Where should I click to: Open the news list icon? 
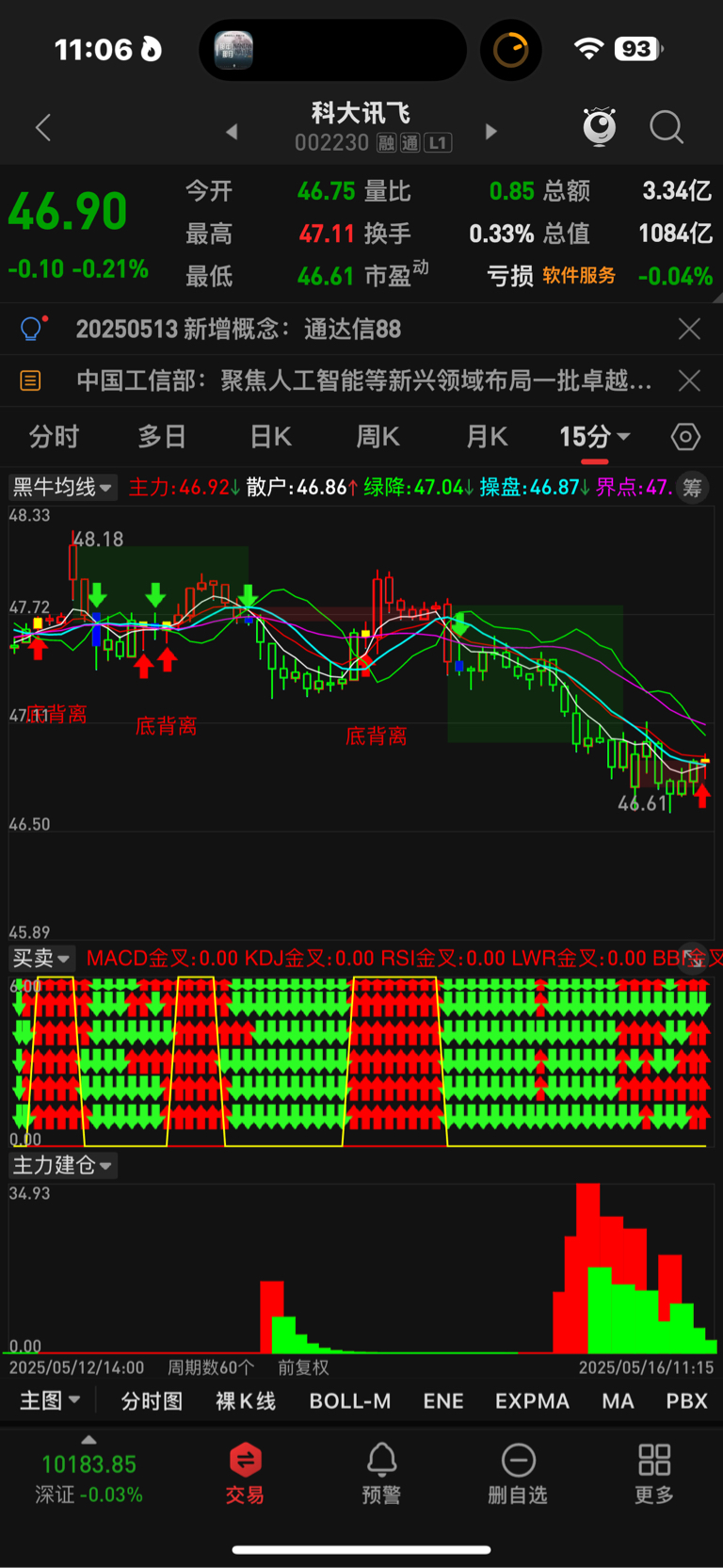tap(30, 380)
